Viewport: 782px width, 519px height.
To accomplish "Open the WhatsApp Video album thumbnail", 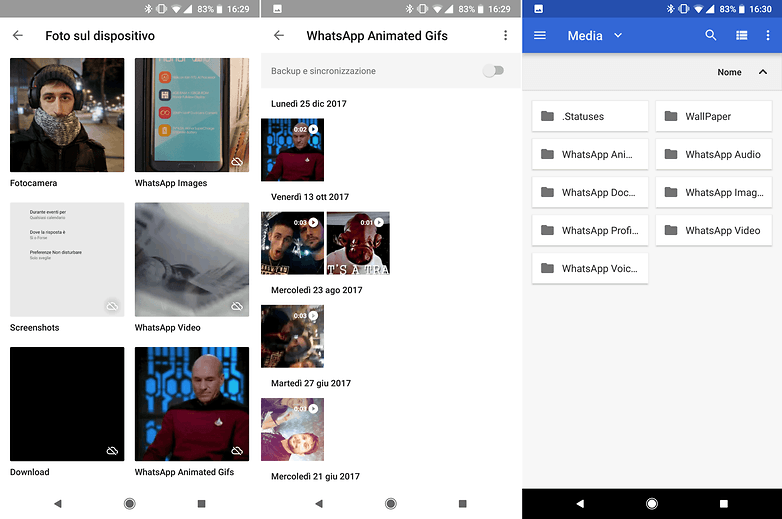I will coord(192,259).
